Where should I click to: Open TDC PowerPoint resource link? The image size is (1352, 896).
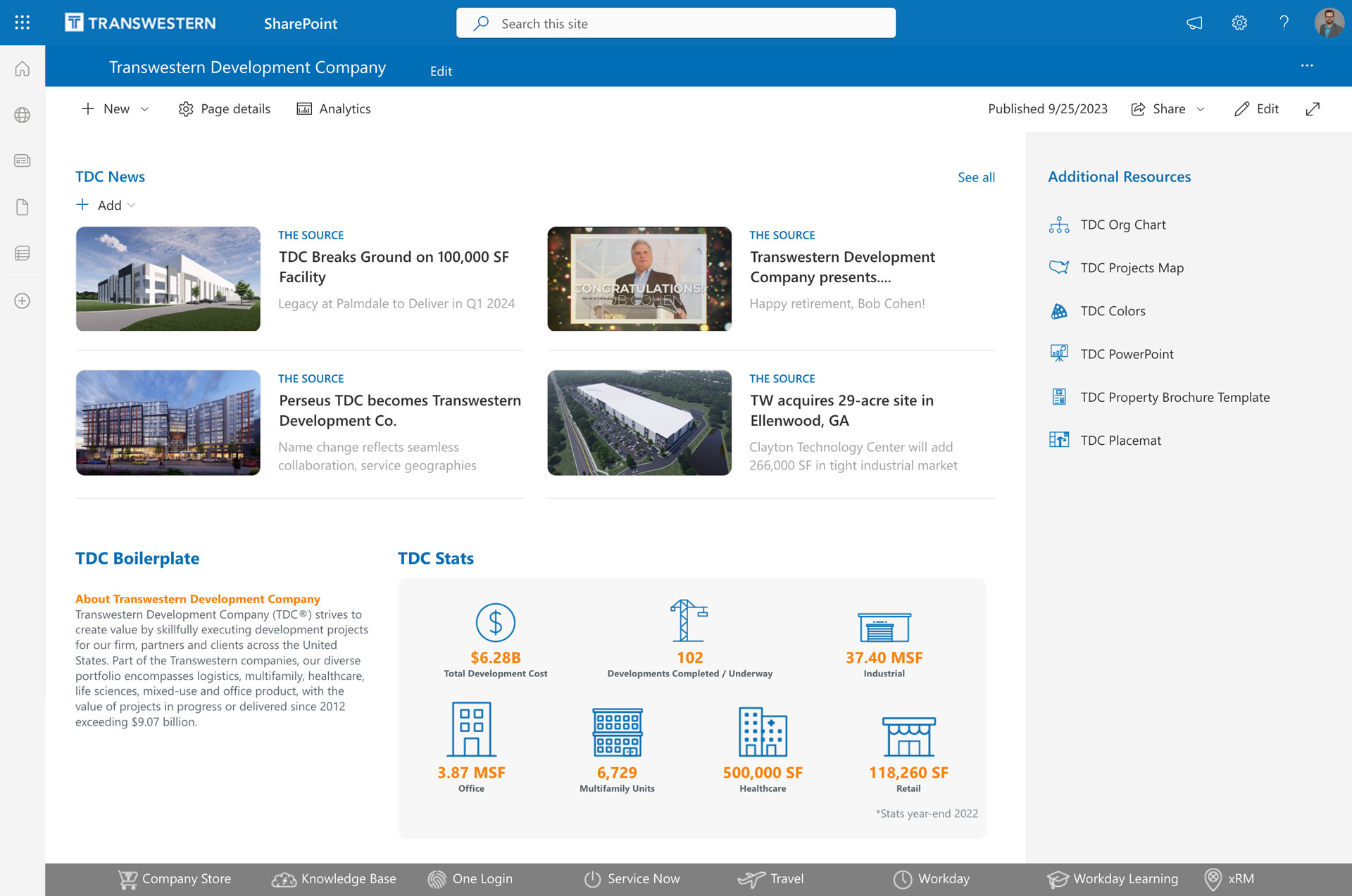point(1127,354)
